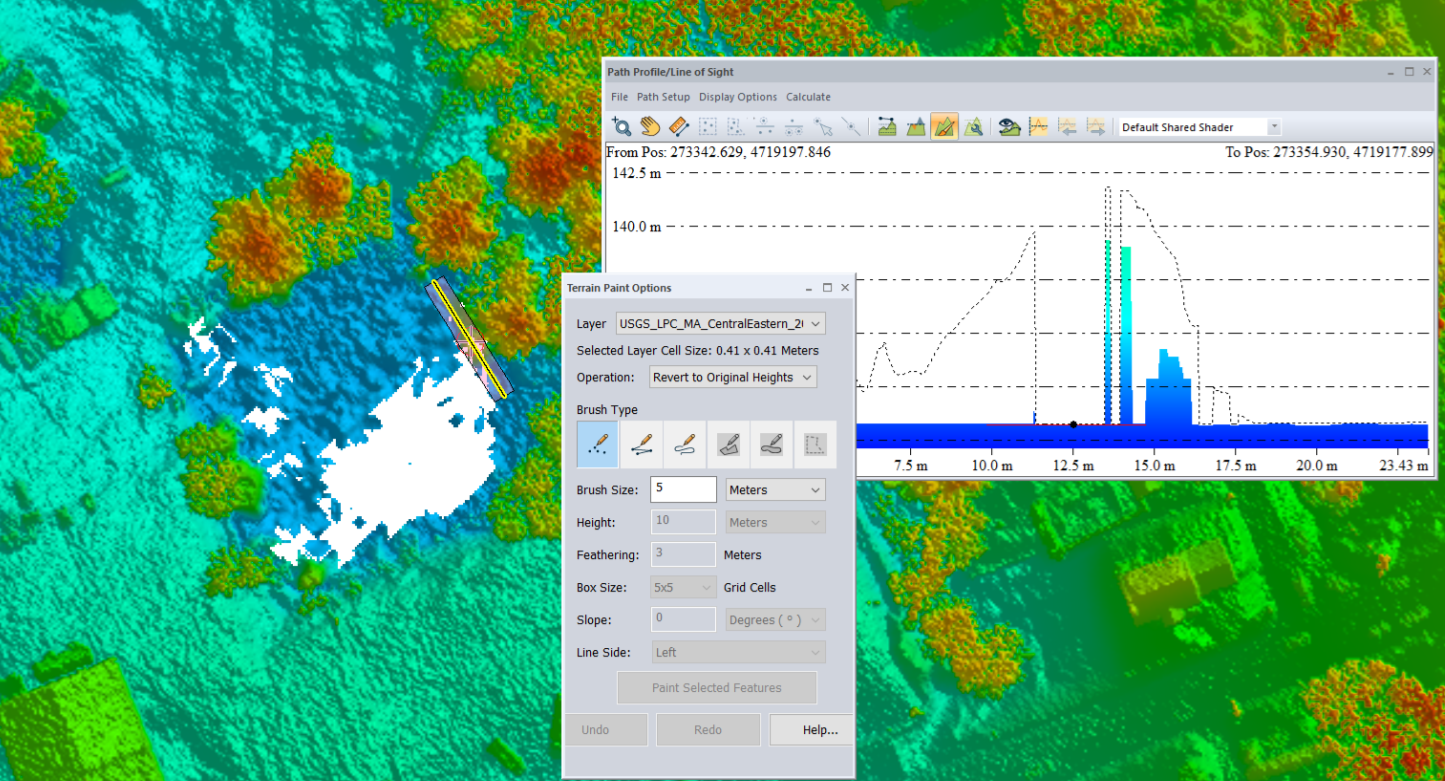Click the profile icon with terrain peak marker
The height and width of the screenshot is (781, 1445).
[x=915, y=127]
